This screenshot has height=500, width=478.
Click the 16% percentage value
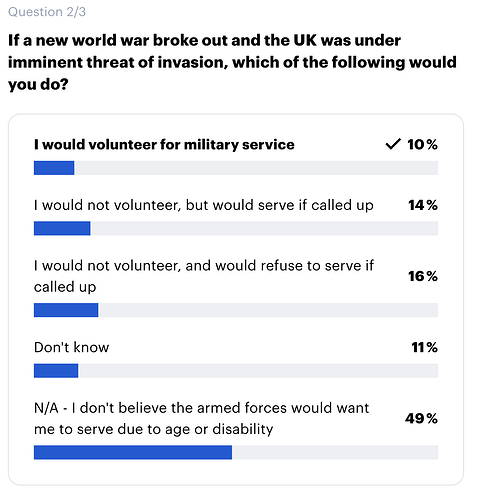(x=423, y=276)
